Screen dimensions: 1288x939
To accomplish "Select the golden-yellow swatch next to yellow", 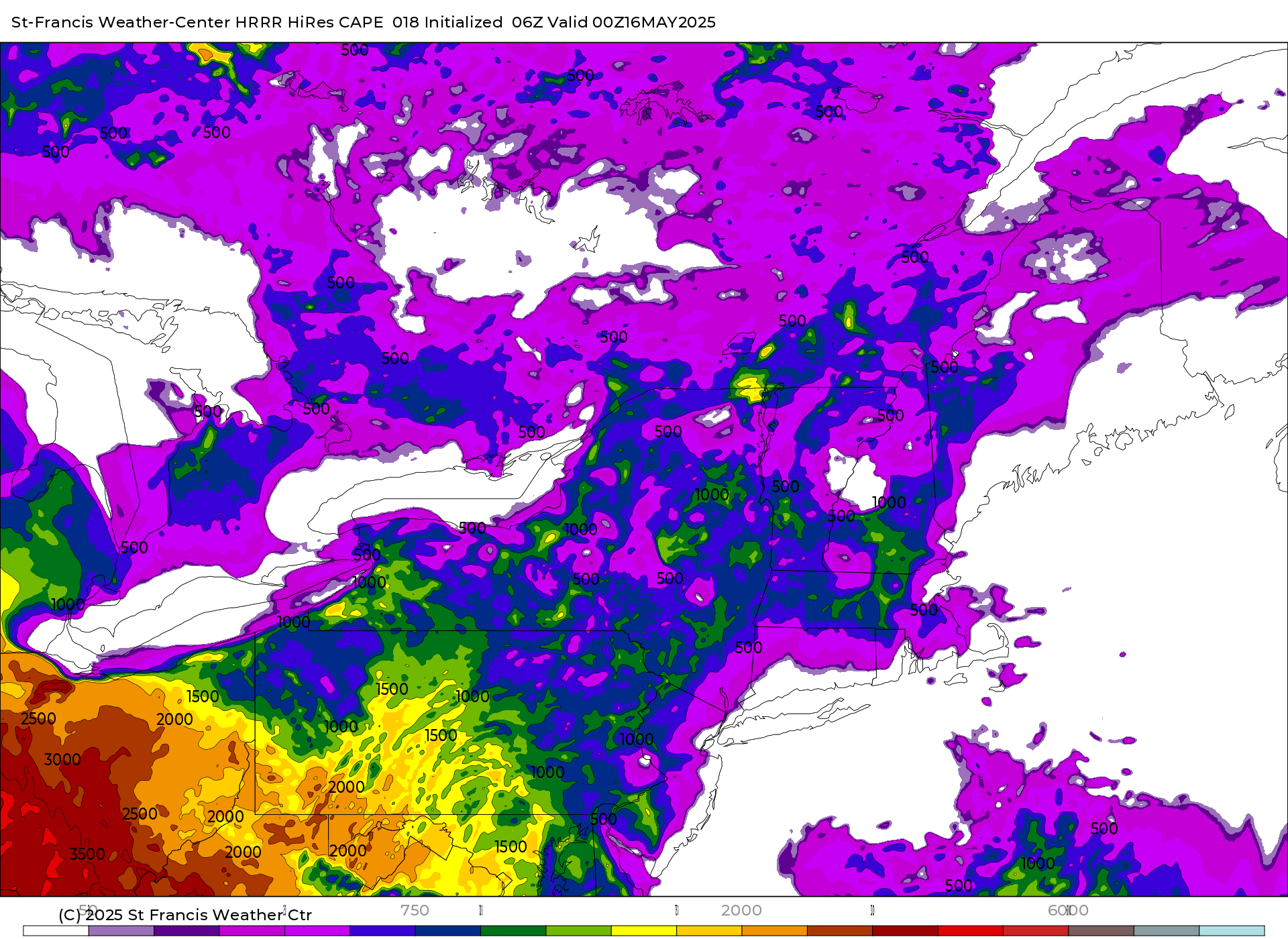I will pos(709,931).
